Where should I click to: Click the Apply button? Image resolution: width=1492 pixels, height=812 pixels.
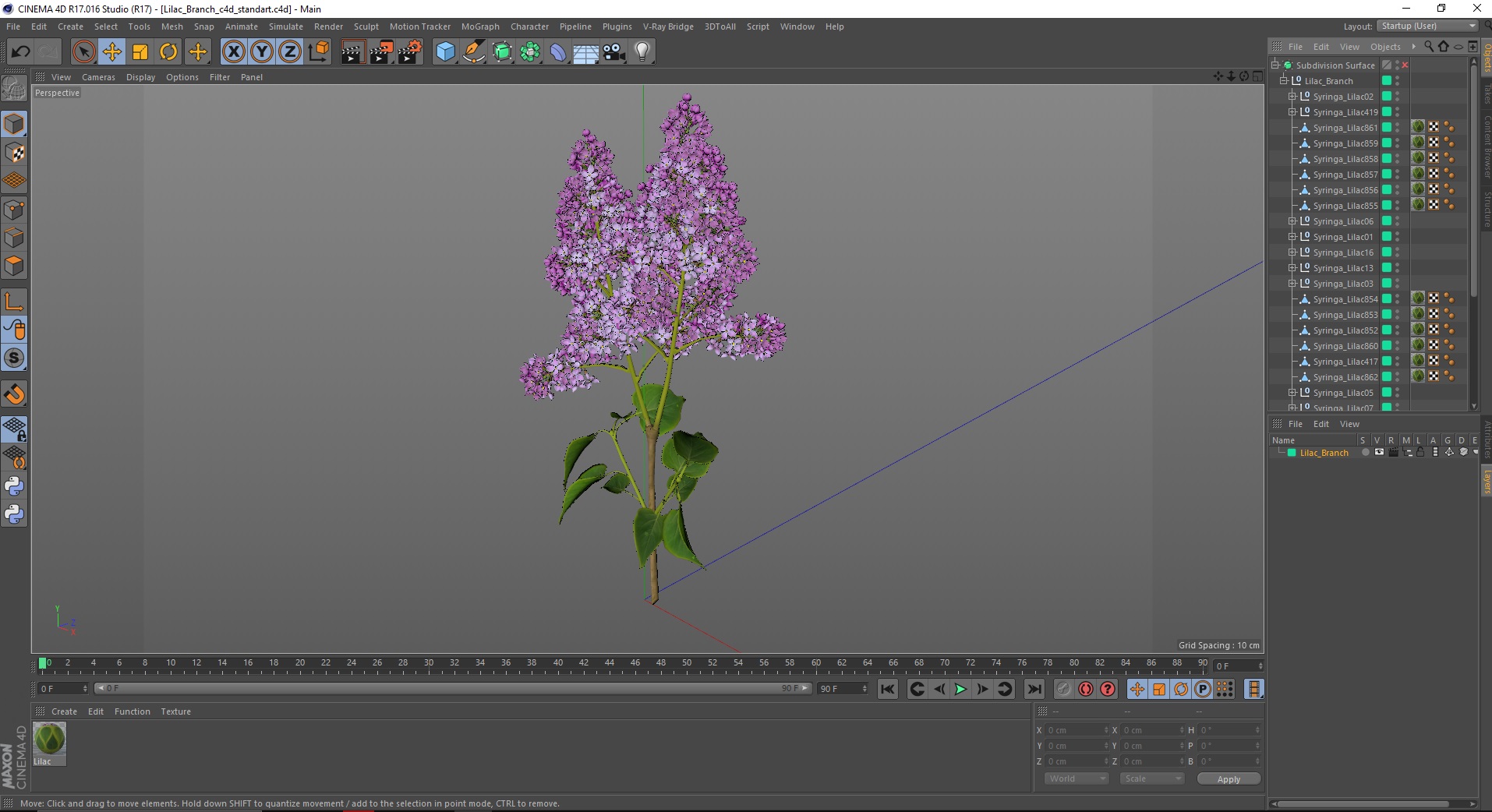(x=1229, y=779)
